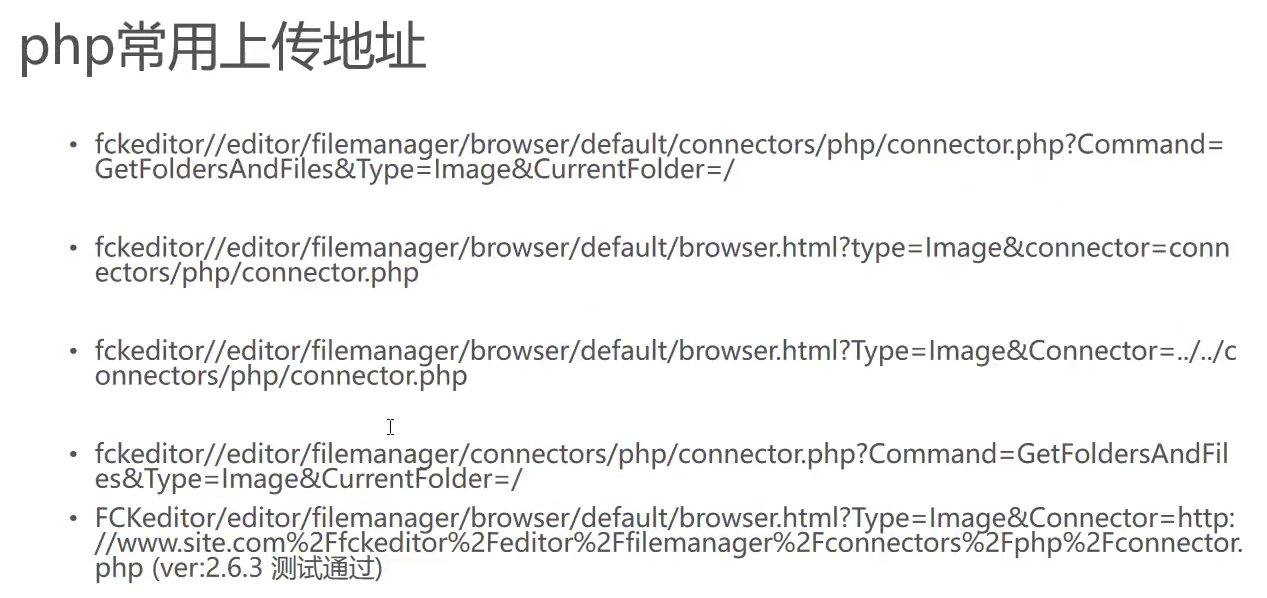Click "http:" at the end of the FCKeditor line
The height and width of the screenshot is (598, 1267).
coord(1207,518)
